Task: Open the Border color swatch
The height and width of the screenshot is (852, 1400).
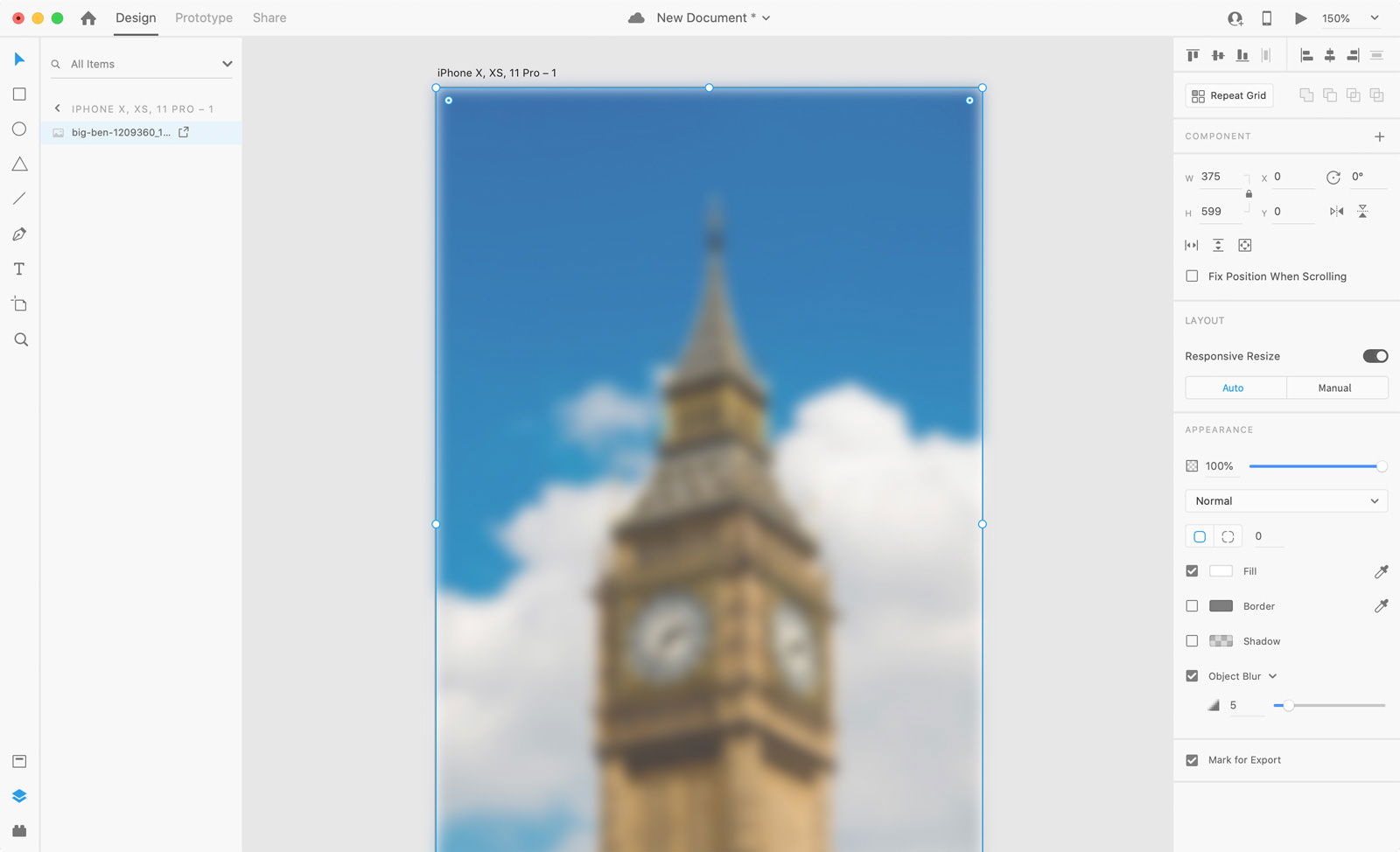Action: pyautogui.click(x=1221, y=606)
